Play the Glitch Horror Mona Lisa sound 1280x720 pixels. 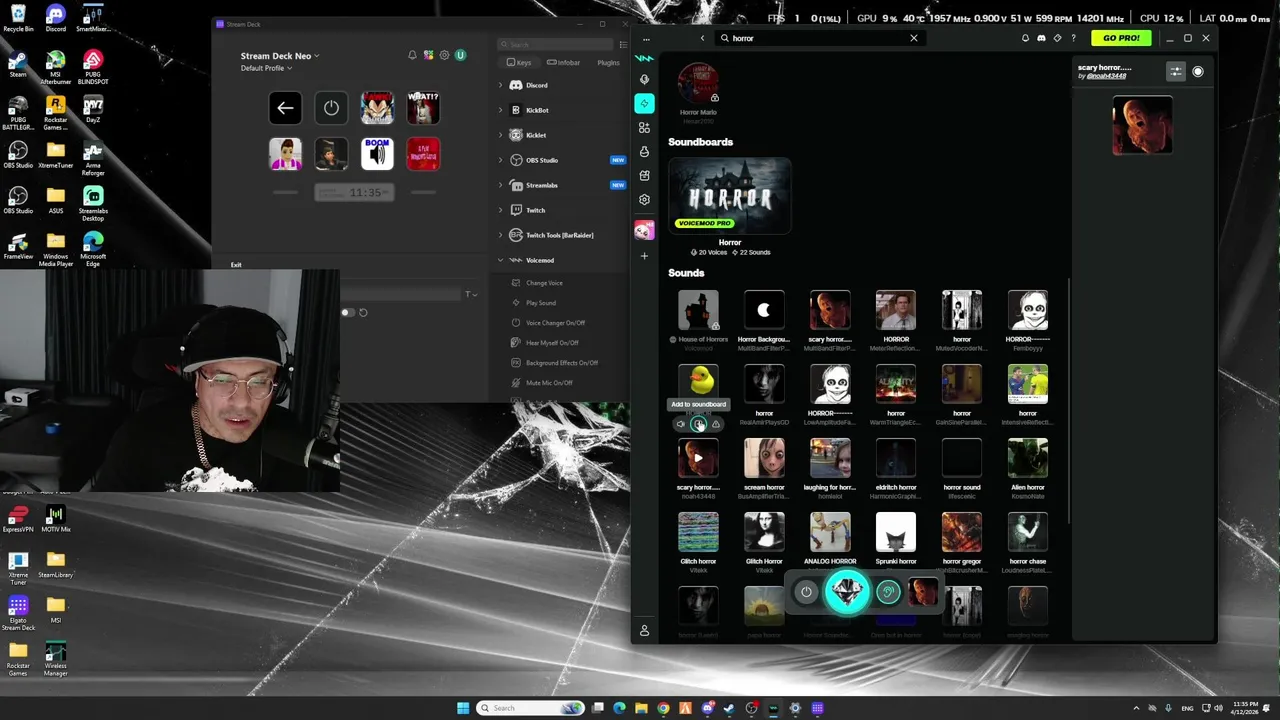pos(764,532)
